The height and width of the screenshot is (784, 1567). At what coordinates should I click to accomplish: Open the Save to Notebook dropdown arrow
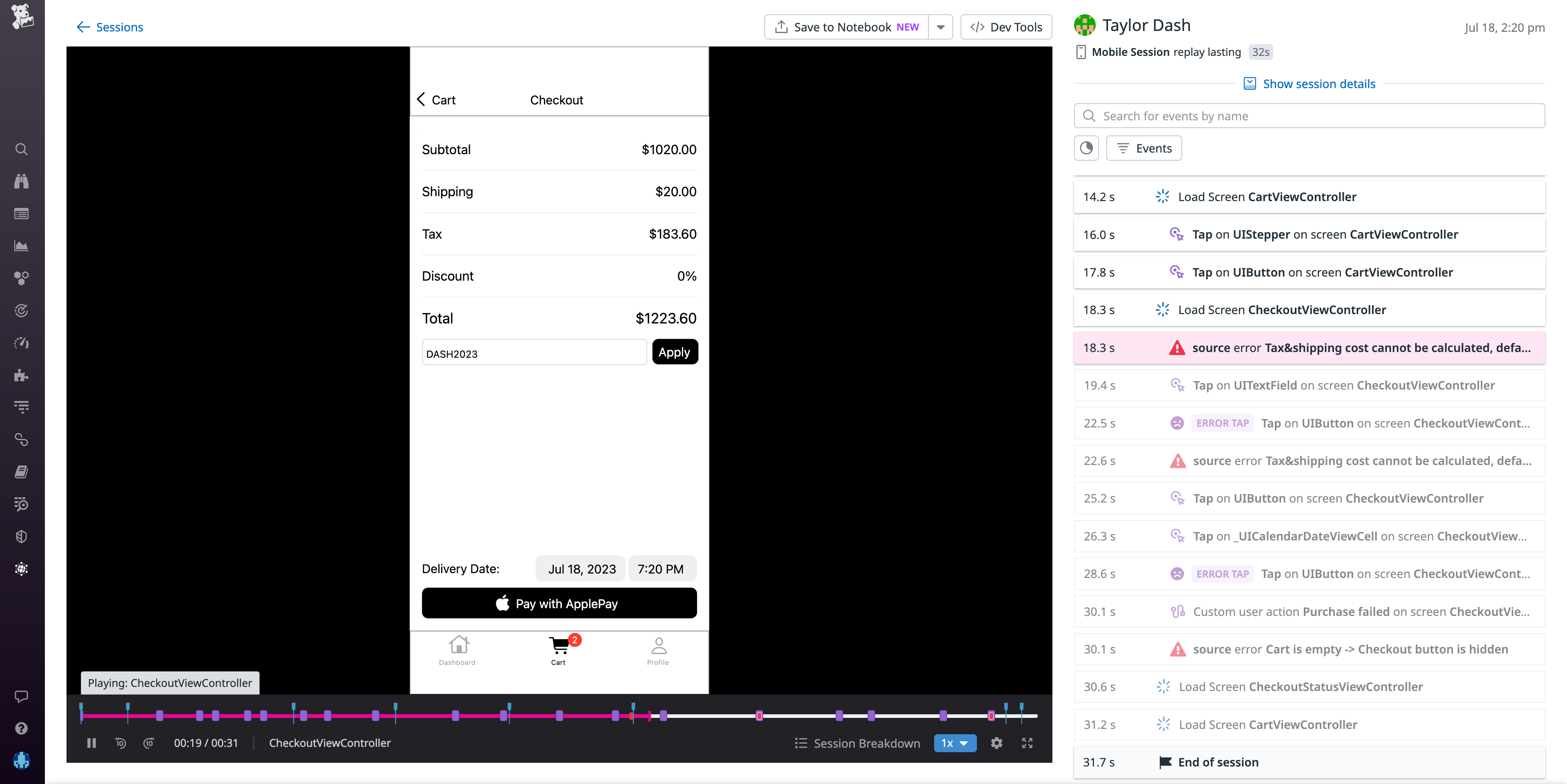(x=941, y=27)
